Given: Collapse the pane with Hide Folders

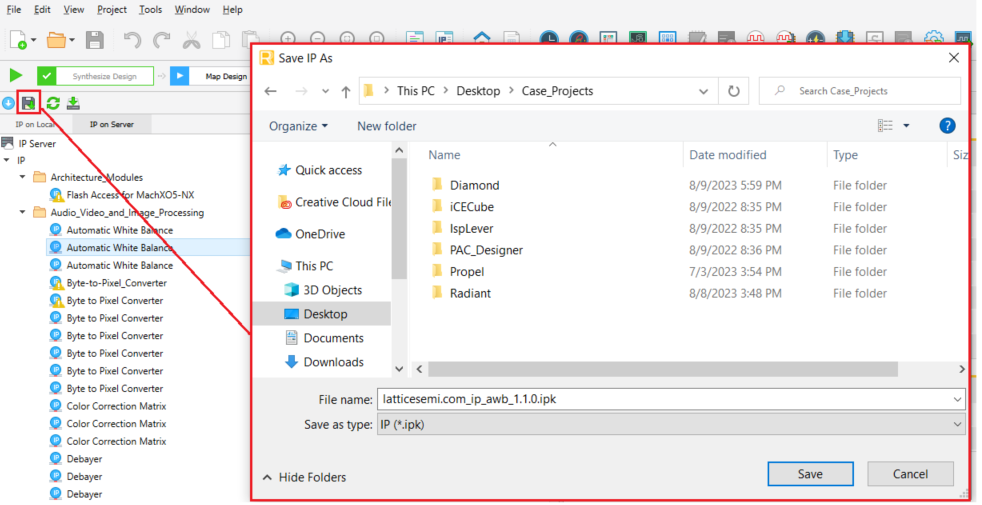Looking at the screenshot, I should click(x=304, y=477).
